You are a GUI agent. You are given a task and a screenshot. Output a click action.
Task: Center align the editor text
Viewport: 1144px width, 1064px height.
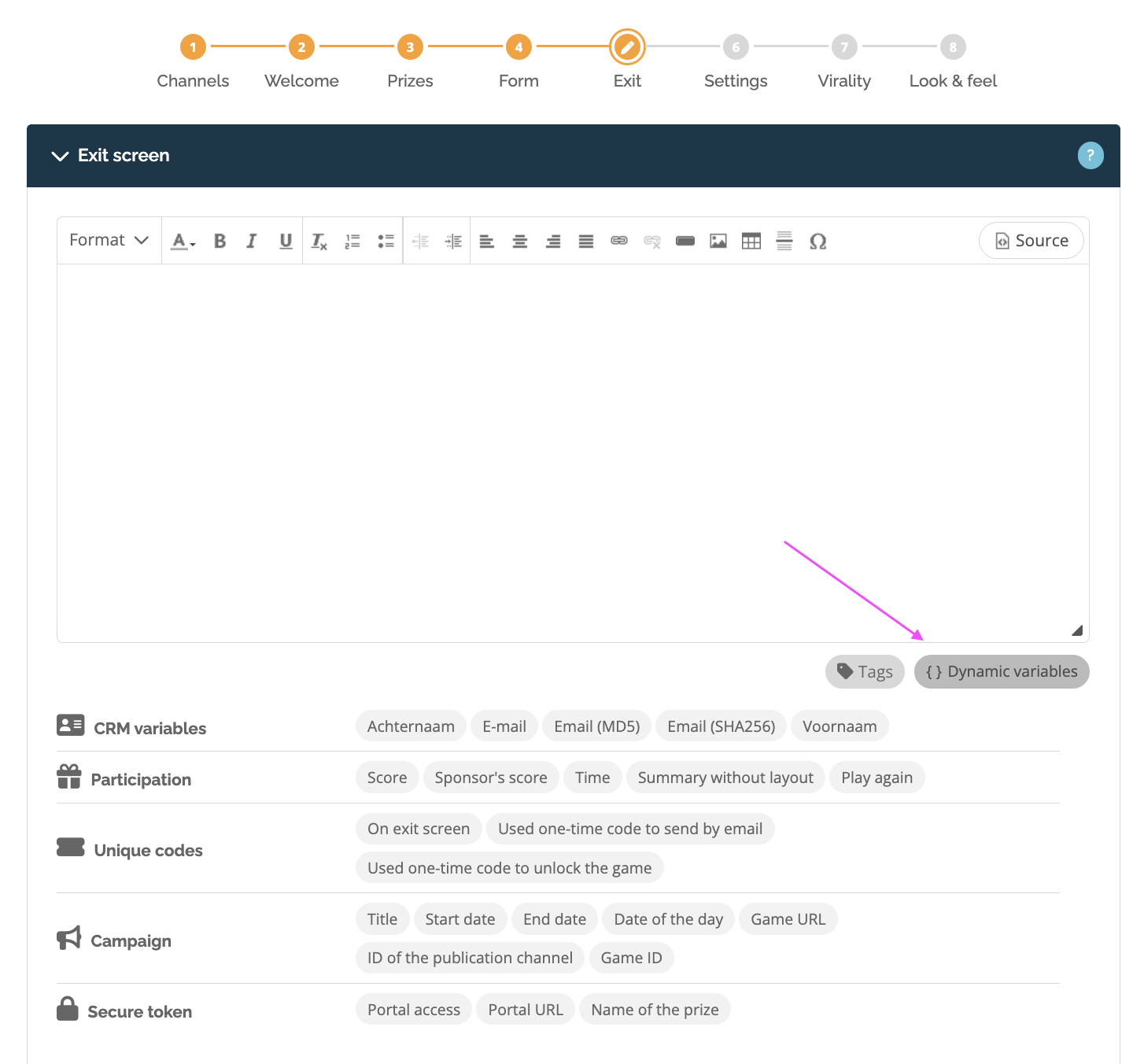(520, 241)
